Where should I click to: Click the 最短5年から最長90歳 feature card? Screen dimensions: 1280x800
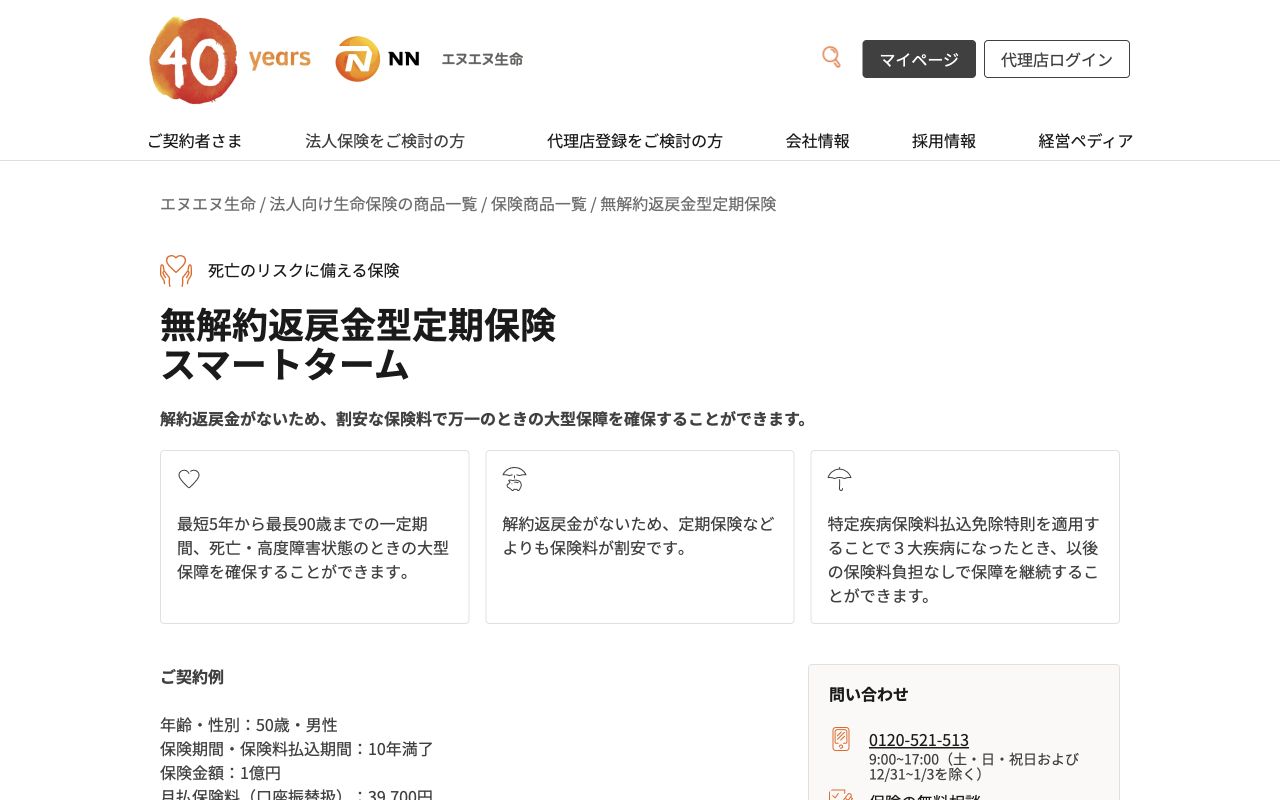click(315, 537)
